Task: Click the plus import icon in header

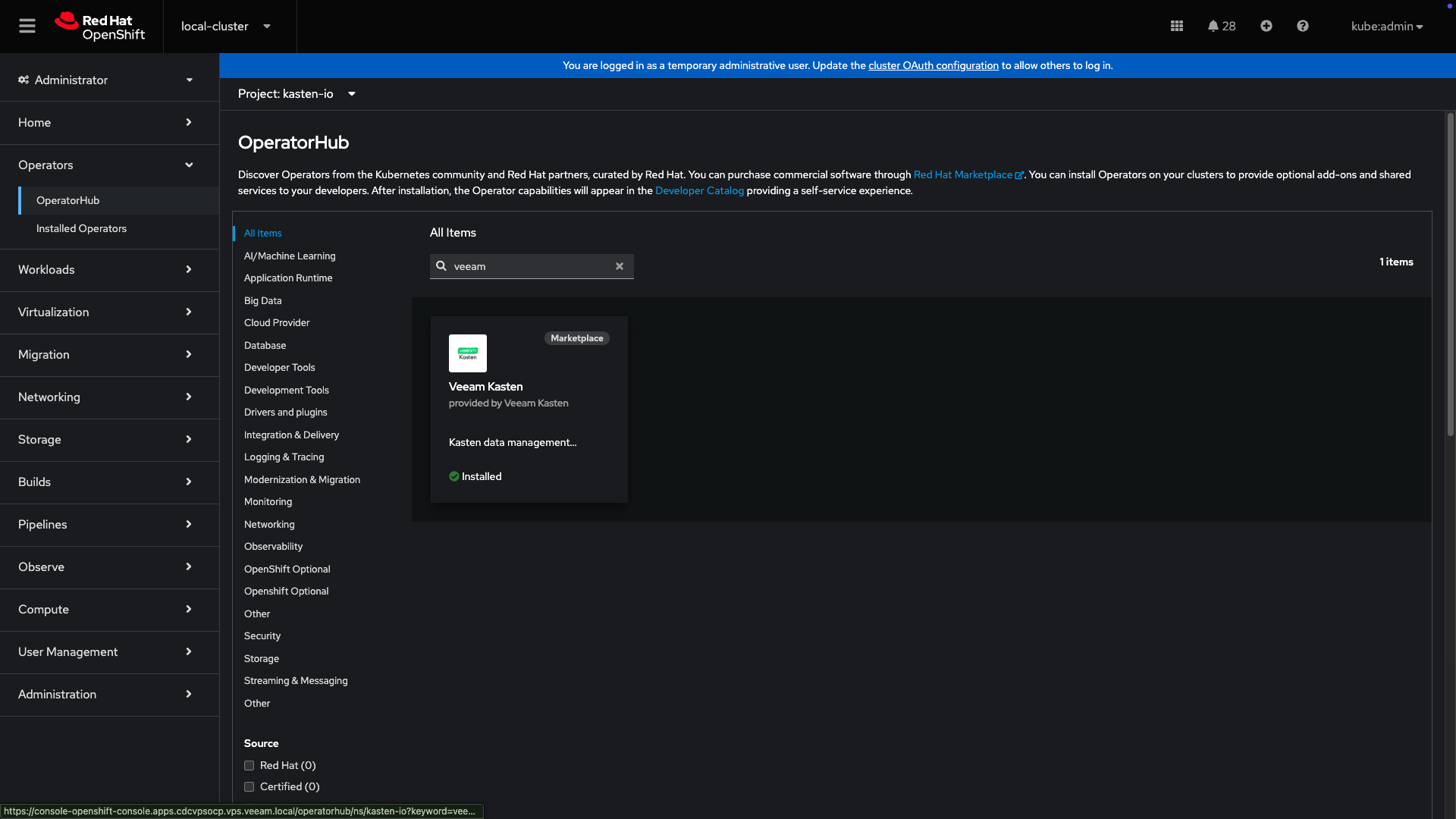Action: (x=1266, y=26)
